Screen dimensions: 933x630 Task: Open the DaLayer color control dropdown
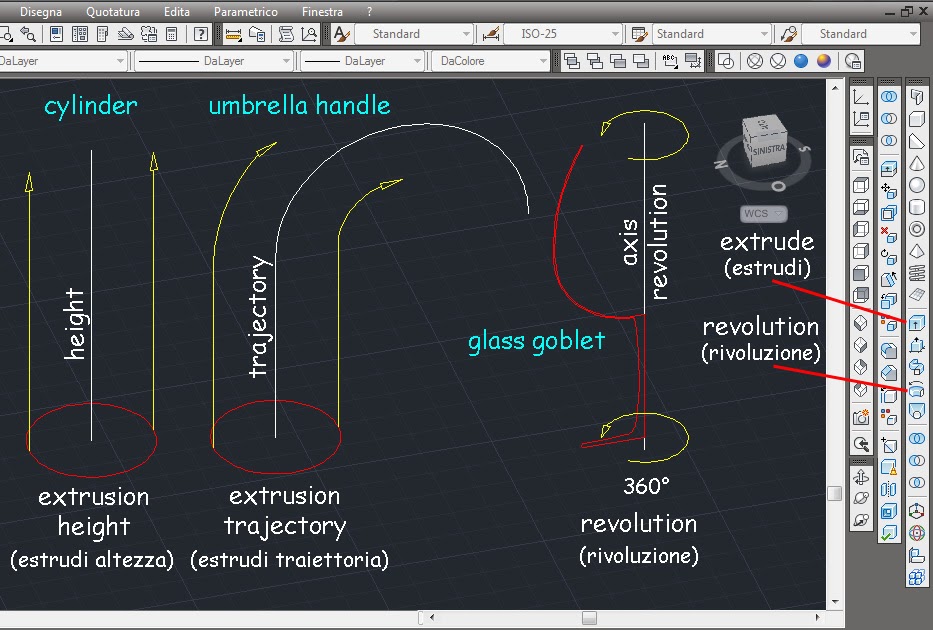(x=63, y=61)
